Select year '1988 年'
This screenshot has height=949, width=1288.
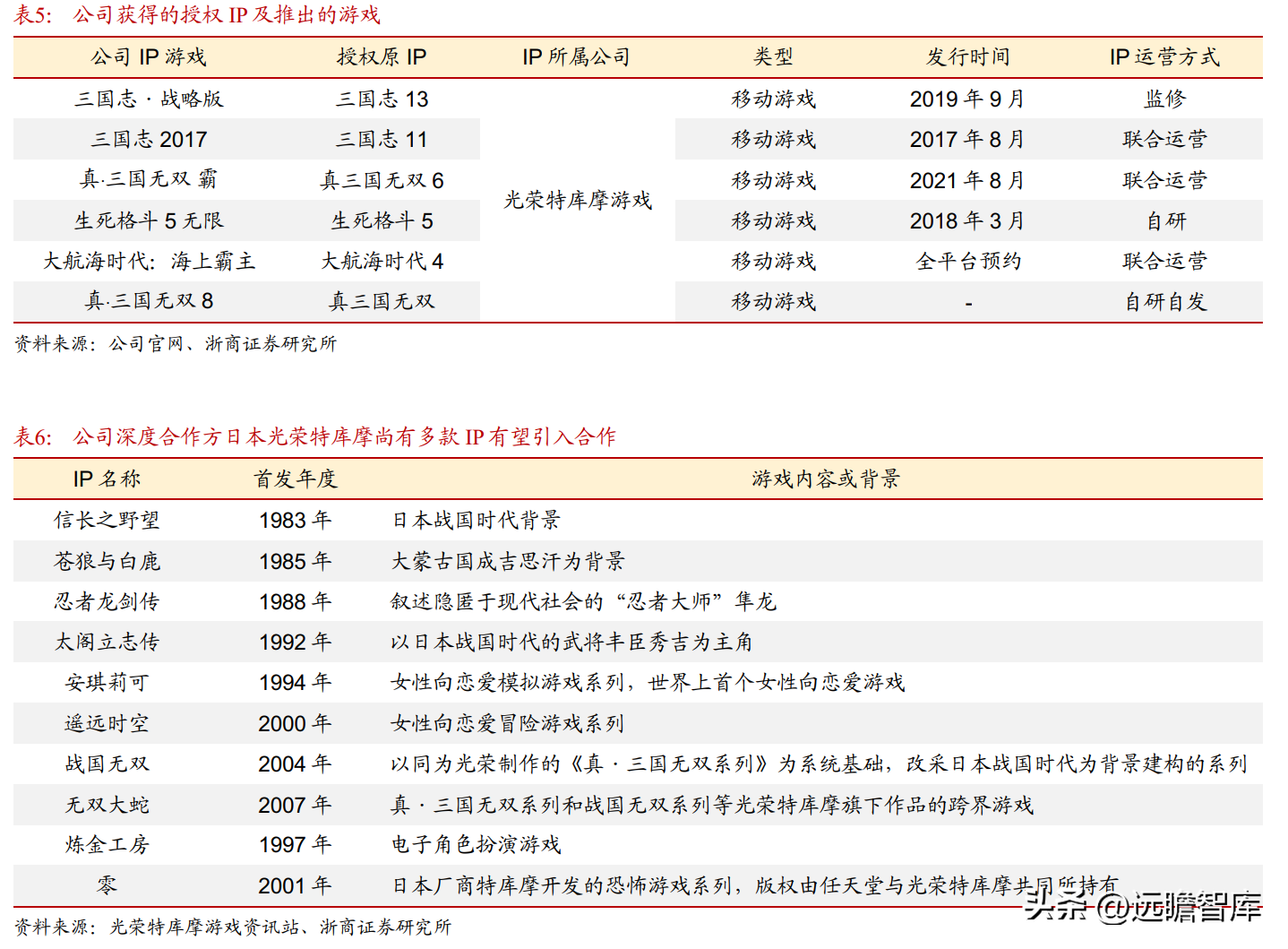click(295, 602)
